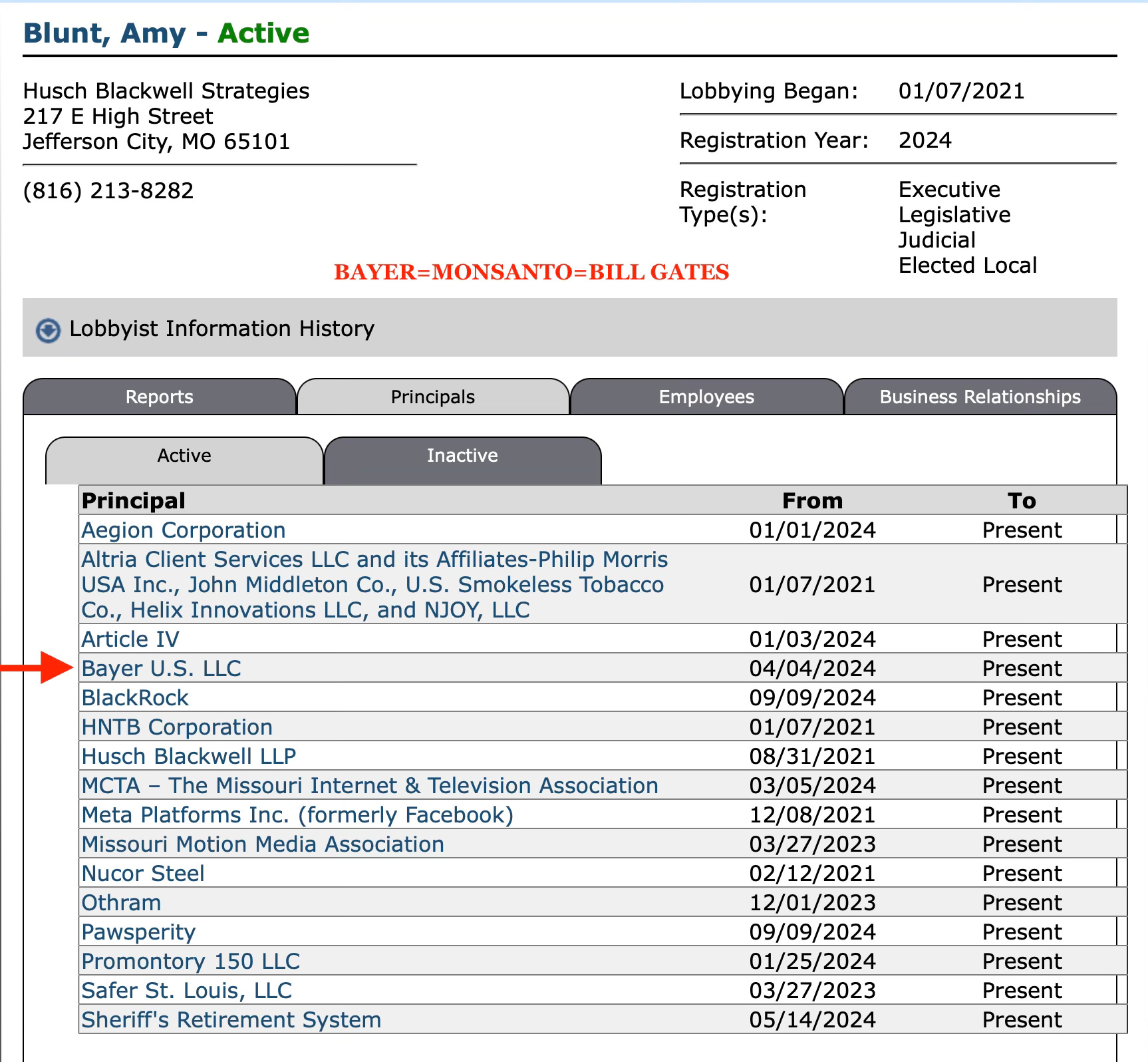The height and width of the screenshot is (1062, 1148).
Task: Click the Safer St. Louis, LLC link
Action: pyautogui.click(x=187, y=991)
